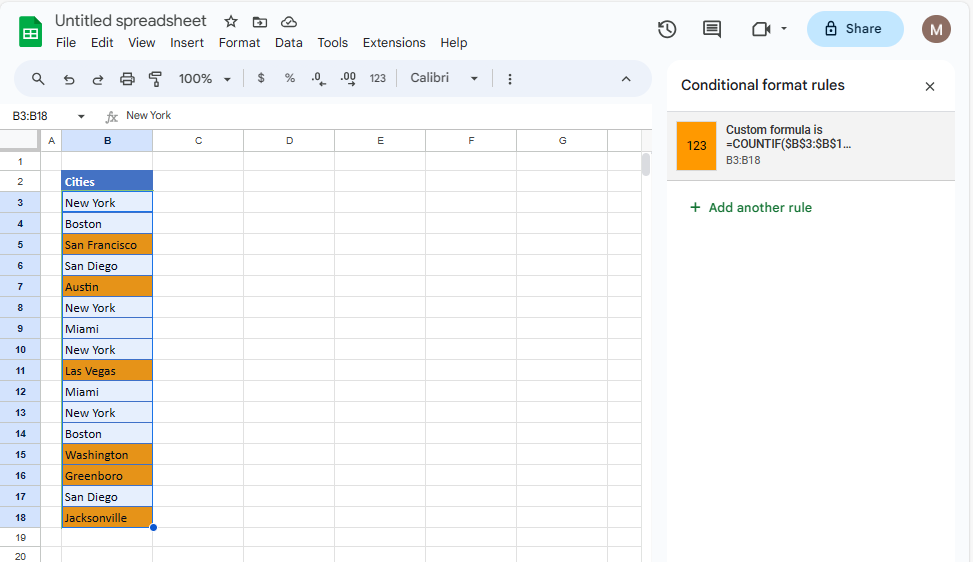973x562 pixels.
Task: Select the orange 123 rule swatch
Action: (x=696, y=146)
